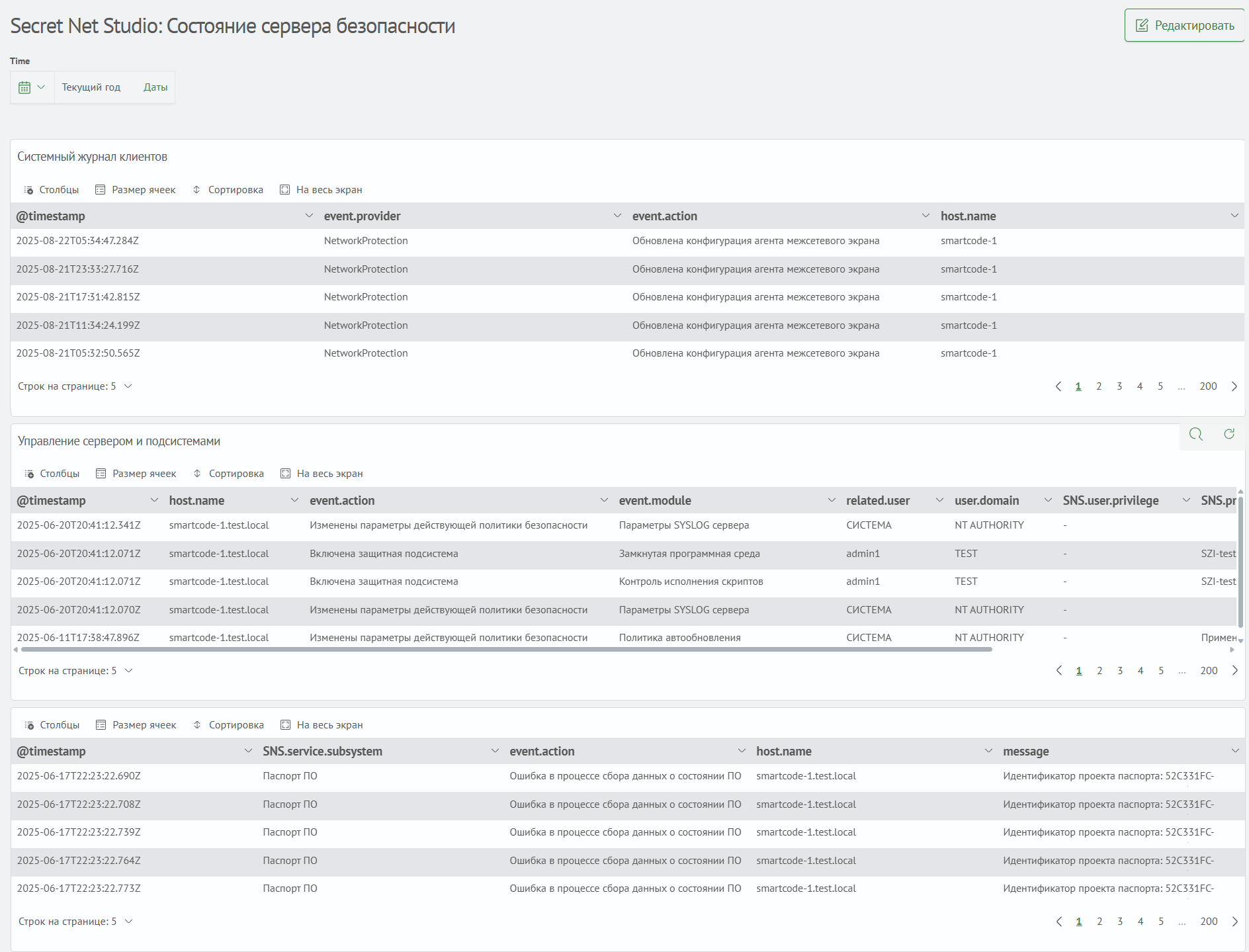
Task: Open rows-per-page dropdown under first table
Action: click(75, 386)
